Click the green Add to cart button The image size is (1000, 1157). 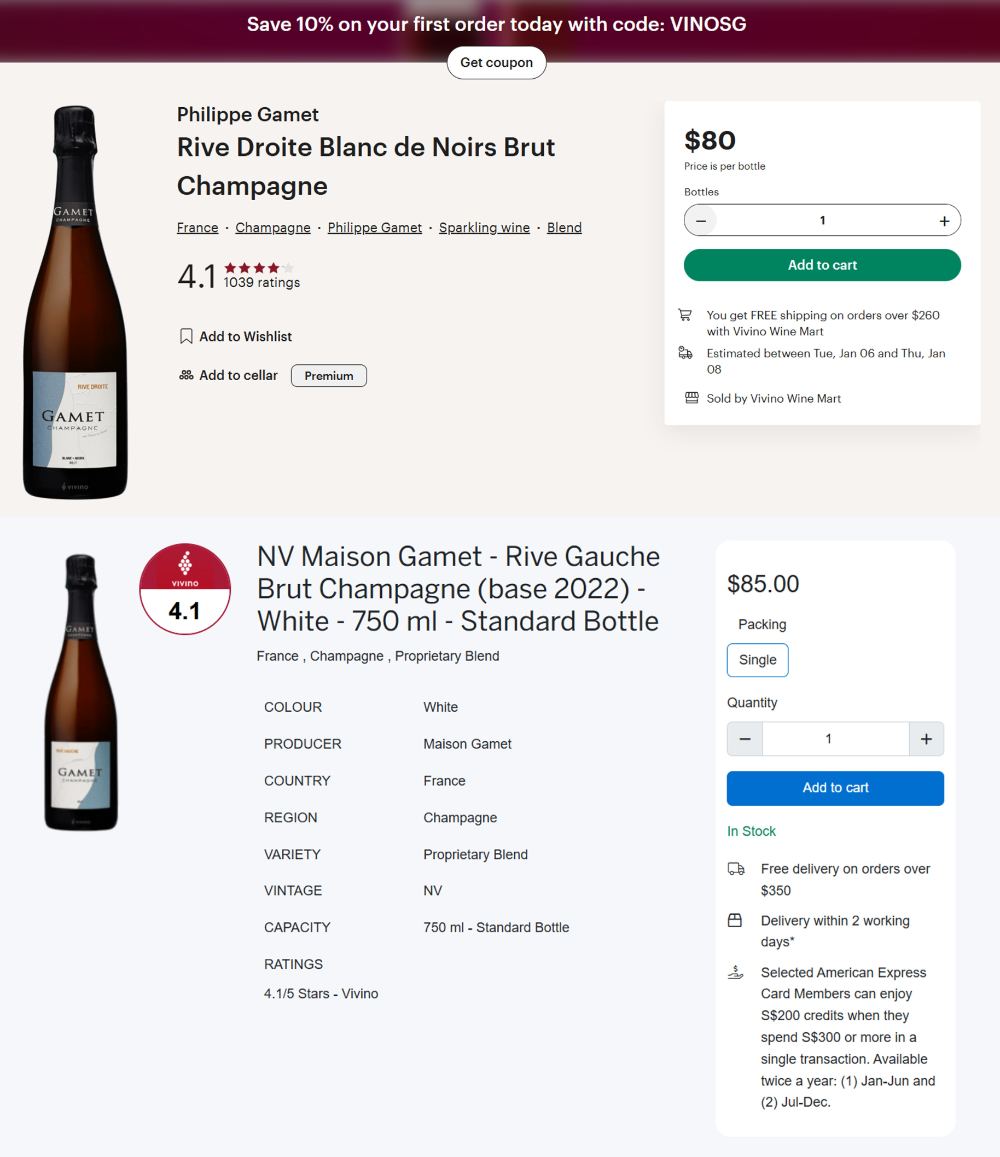click(x=822, y=265)
